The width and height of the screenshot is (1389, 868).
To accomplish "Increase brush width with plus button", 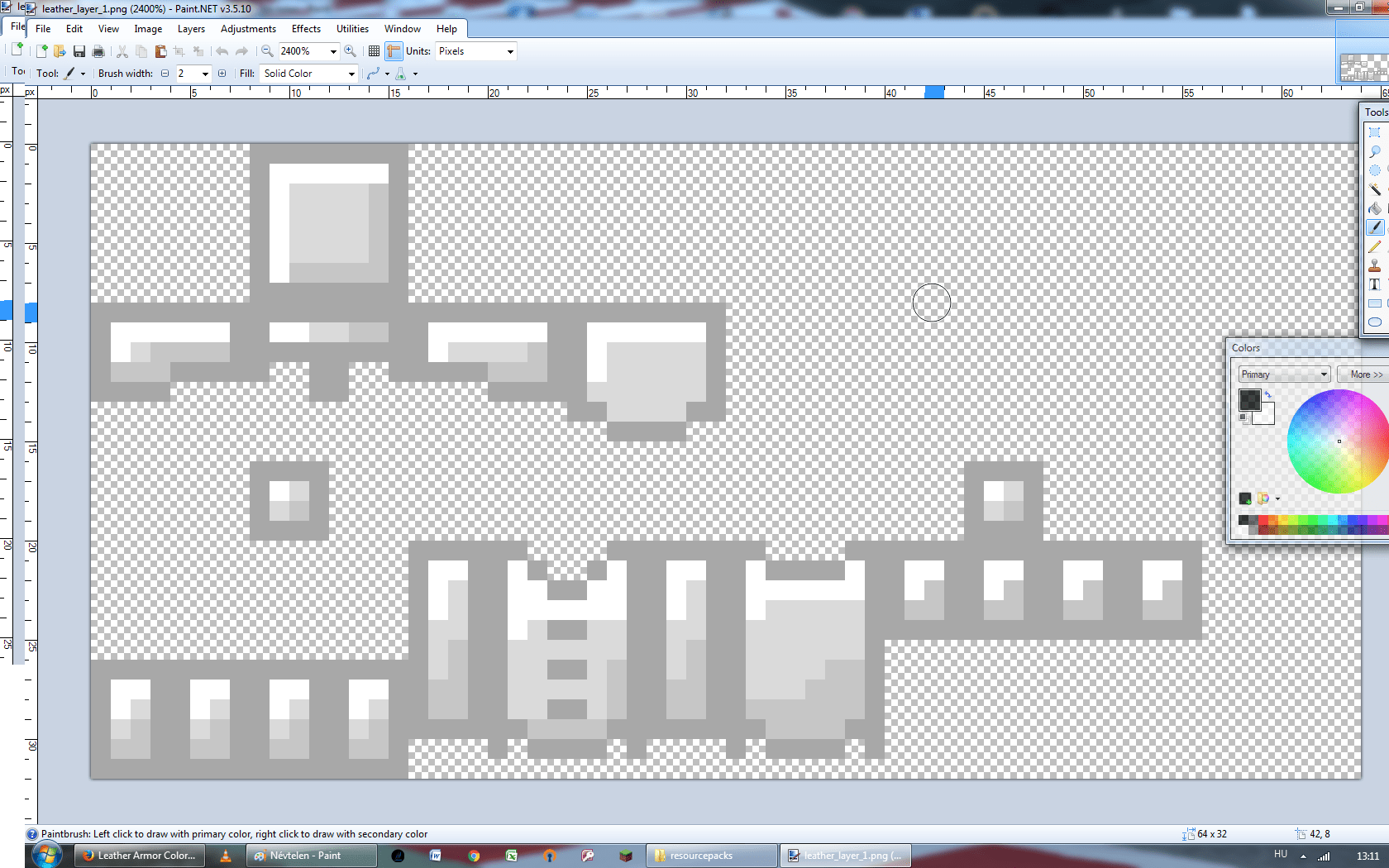I will tap(222, 74).
